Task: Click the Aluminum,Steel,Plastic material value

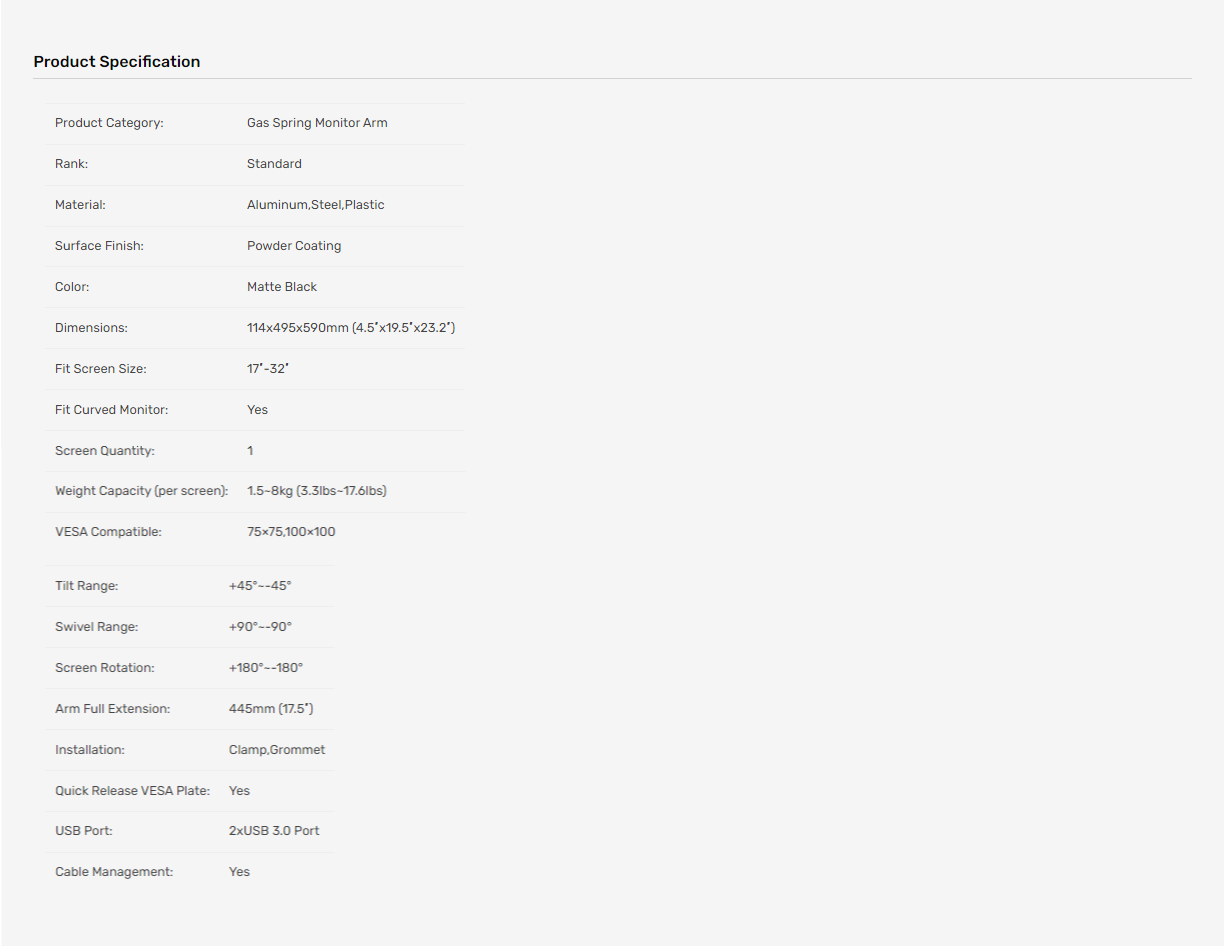Action: point(316,205)
